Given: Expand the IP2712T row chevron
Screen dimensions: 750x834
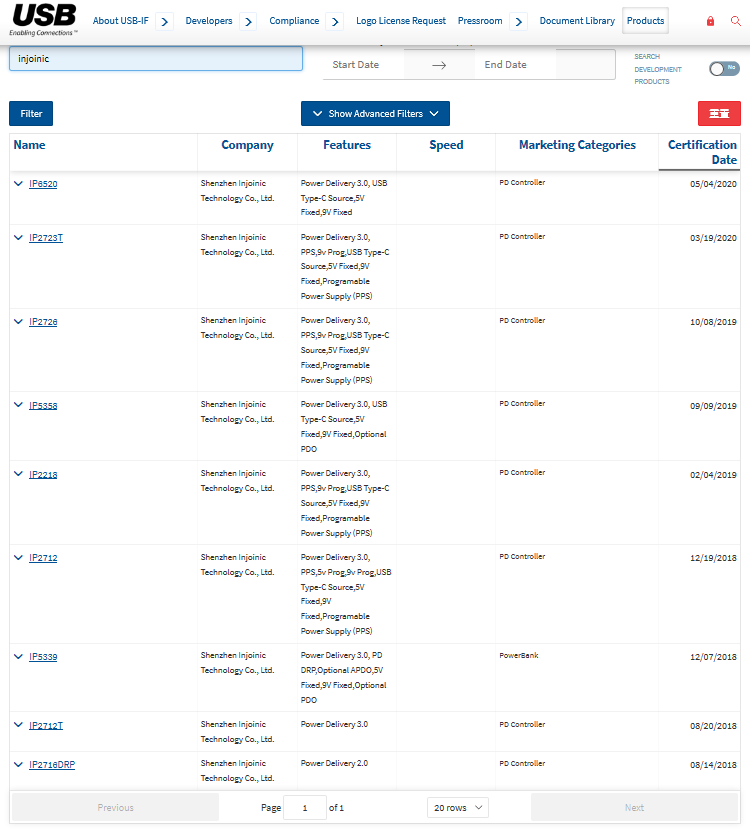Looking at the screenshot, I should (x=18, y=725).
